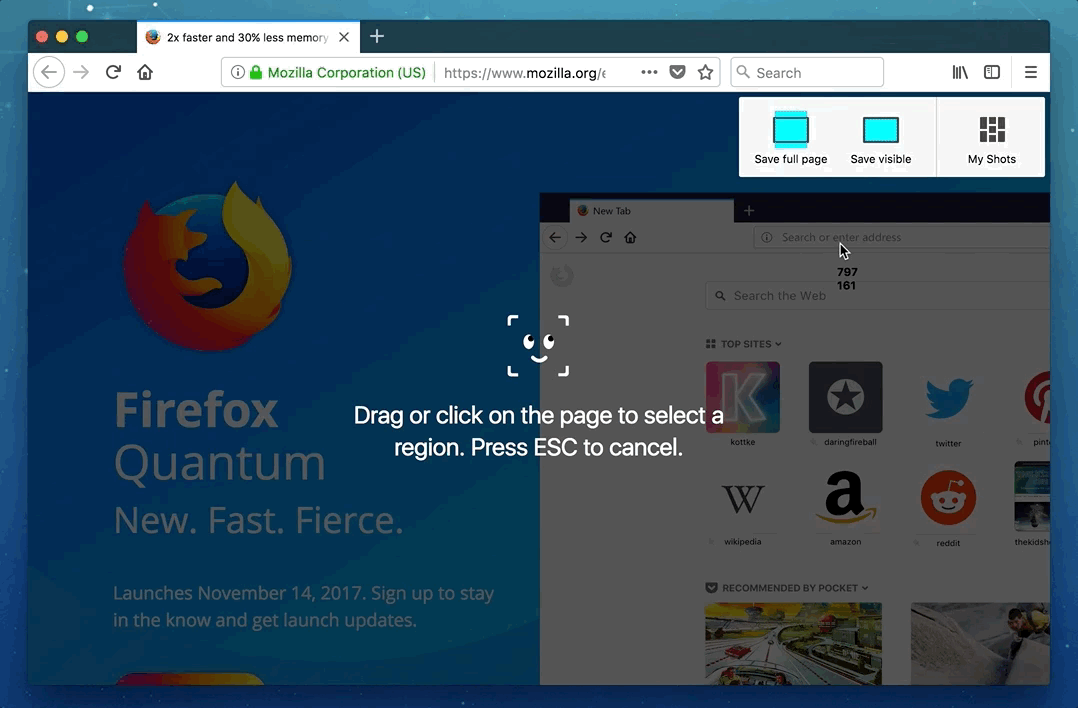
Task: Click 'New. Fast. Fierce.' tagline text
Action: 258,520
